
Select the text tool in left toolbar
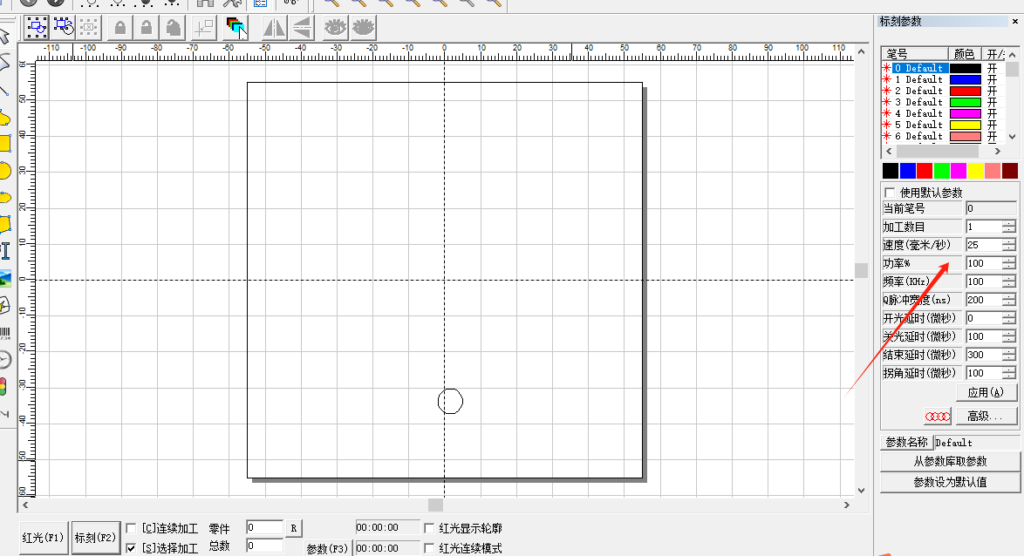click(4, 250)
